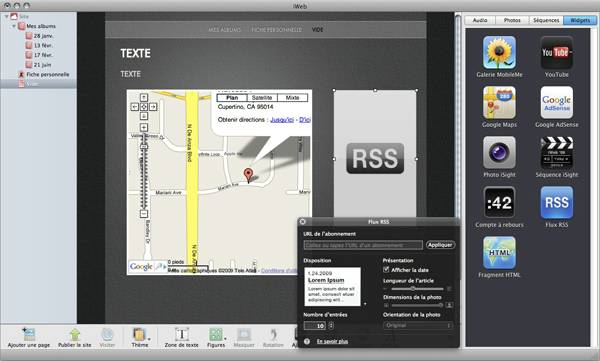Adjust Dimensions de la photo slider
Screen dimensions: 600x361
[417, 305]
